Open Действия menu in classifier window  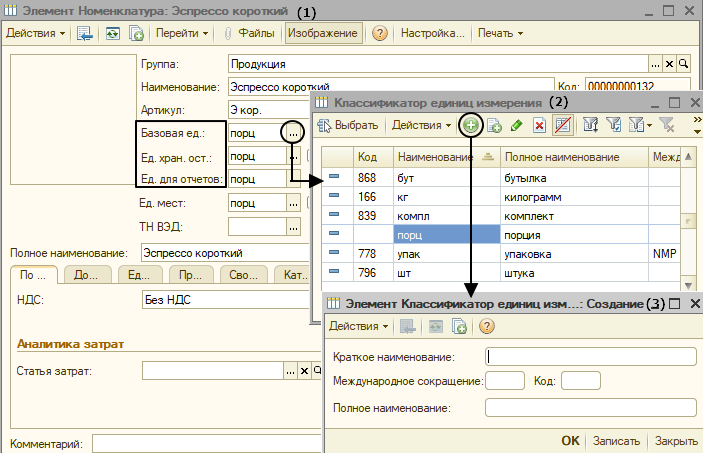pos(421,125)
